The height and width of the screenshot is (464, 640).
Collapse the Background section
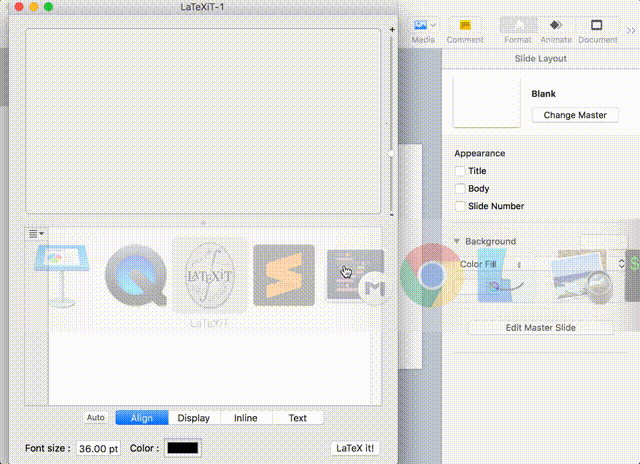(x=457, y=241)
